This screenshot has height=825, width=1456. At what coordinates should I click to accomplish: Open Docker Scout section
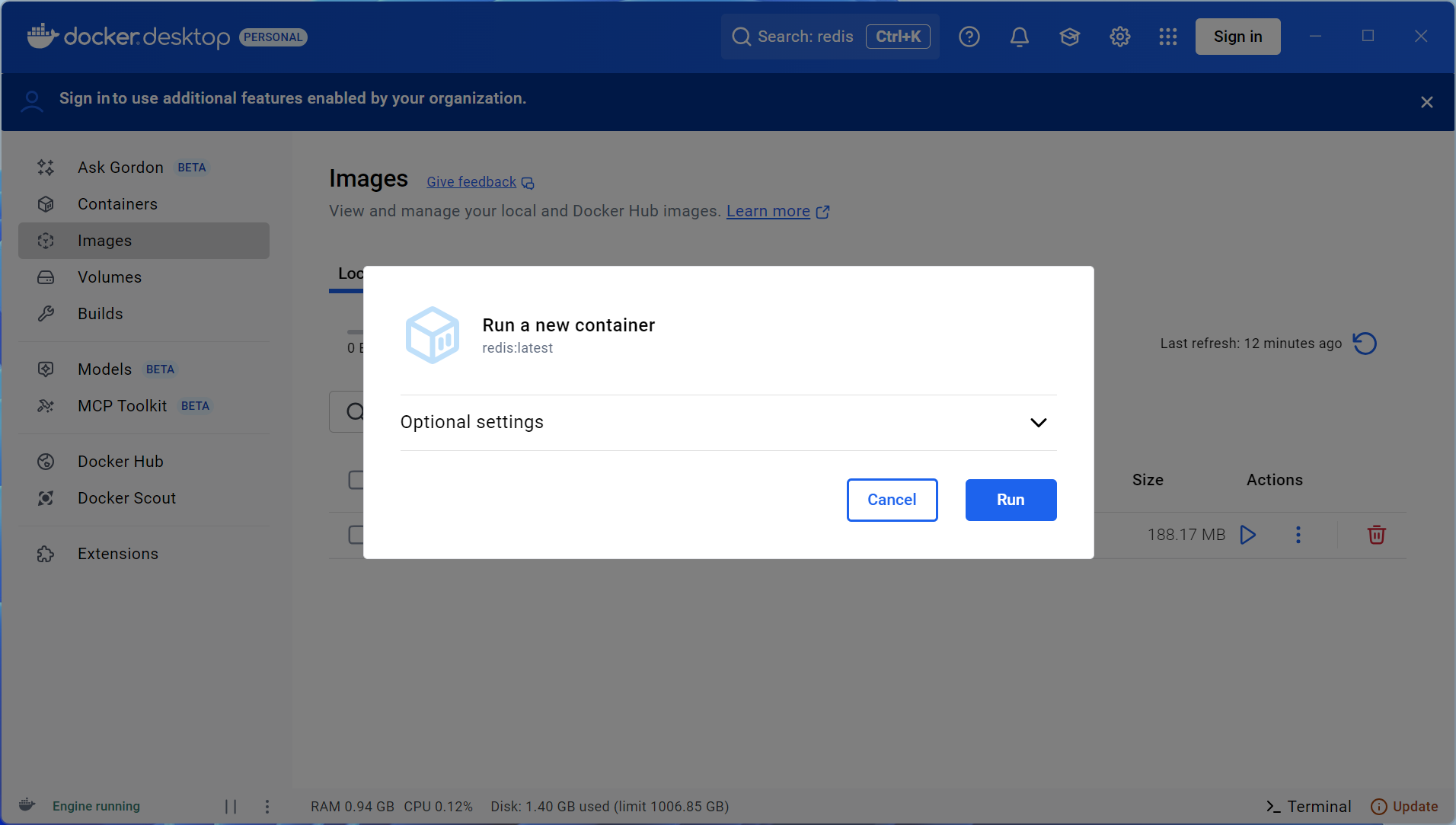tap(144, 498)
